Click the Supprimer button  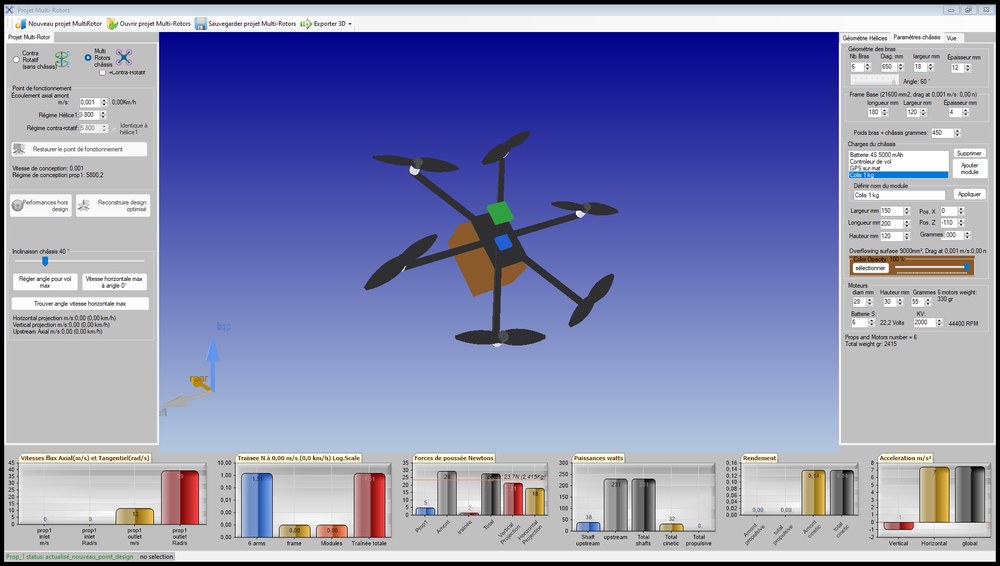[969, 153]
